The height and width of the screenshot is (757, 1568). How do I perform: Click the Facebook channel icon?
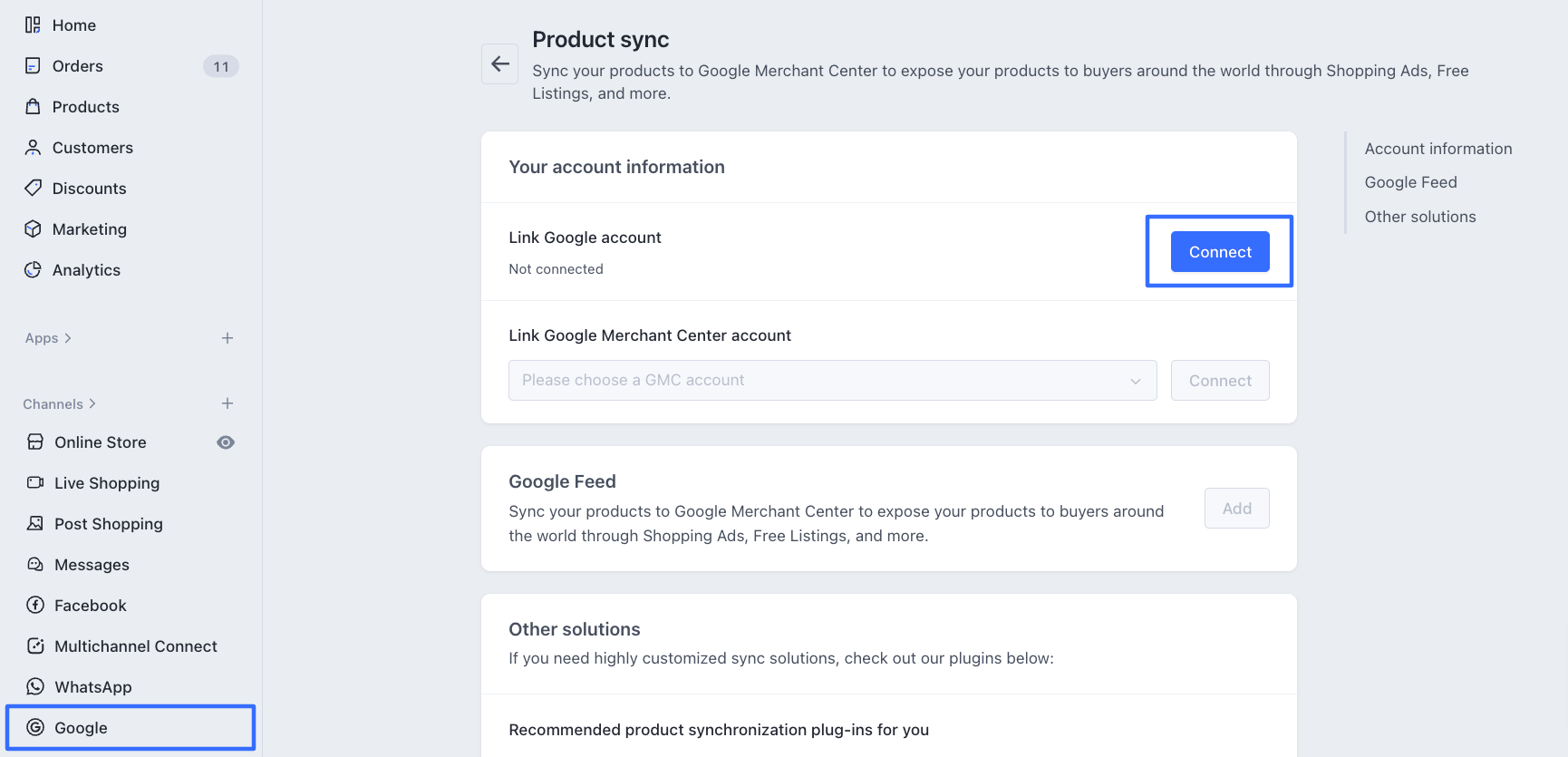[x=35, y=606]
